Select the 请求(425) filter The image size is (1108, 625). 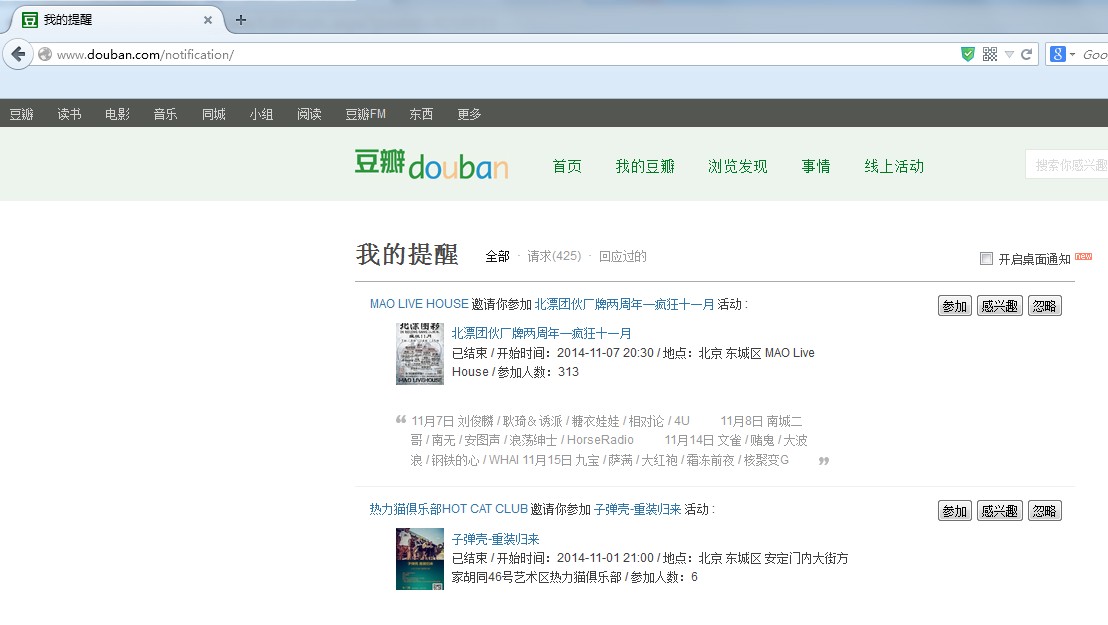click(554, 256)
